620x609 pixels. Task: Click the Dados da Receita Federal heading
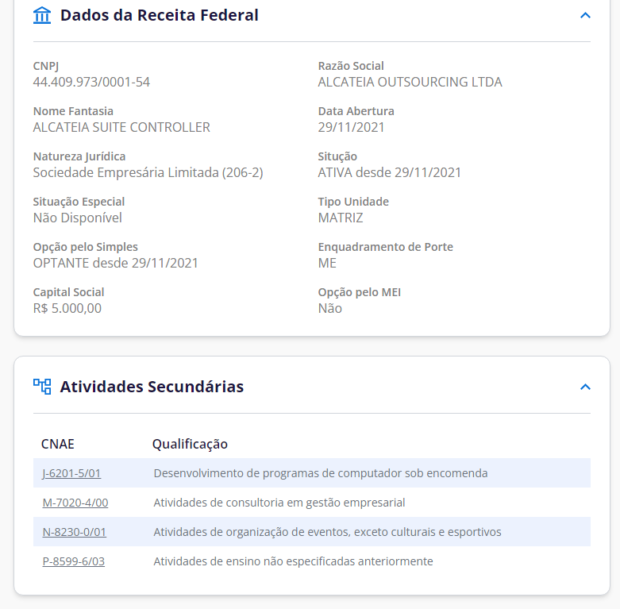[159, 15]
